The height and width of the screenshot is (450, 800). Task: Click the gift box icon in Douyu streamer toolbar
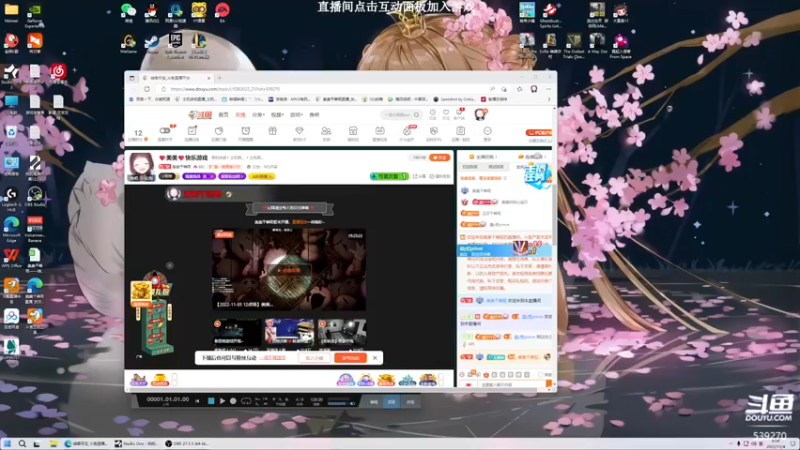[x=272, y=133]
